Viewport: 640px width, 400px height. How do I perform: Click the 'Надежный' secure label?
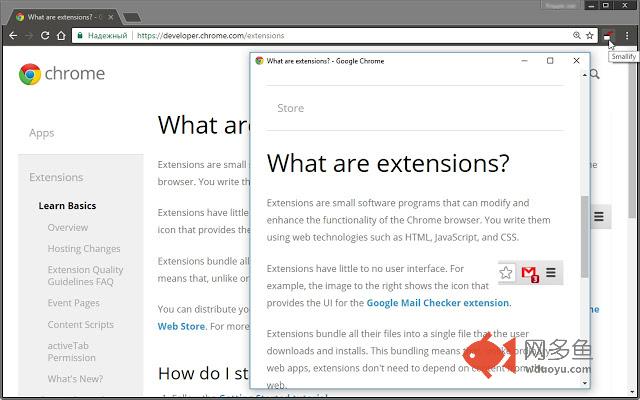(107, 36)
